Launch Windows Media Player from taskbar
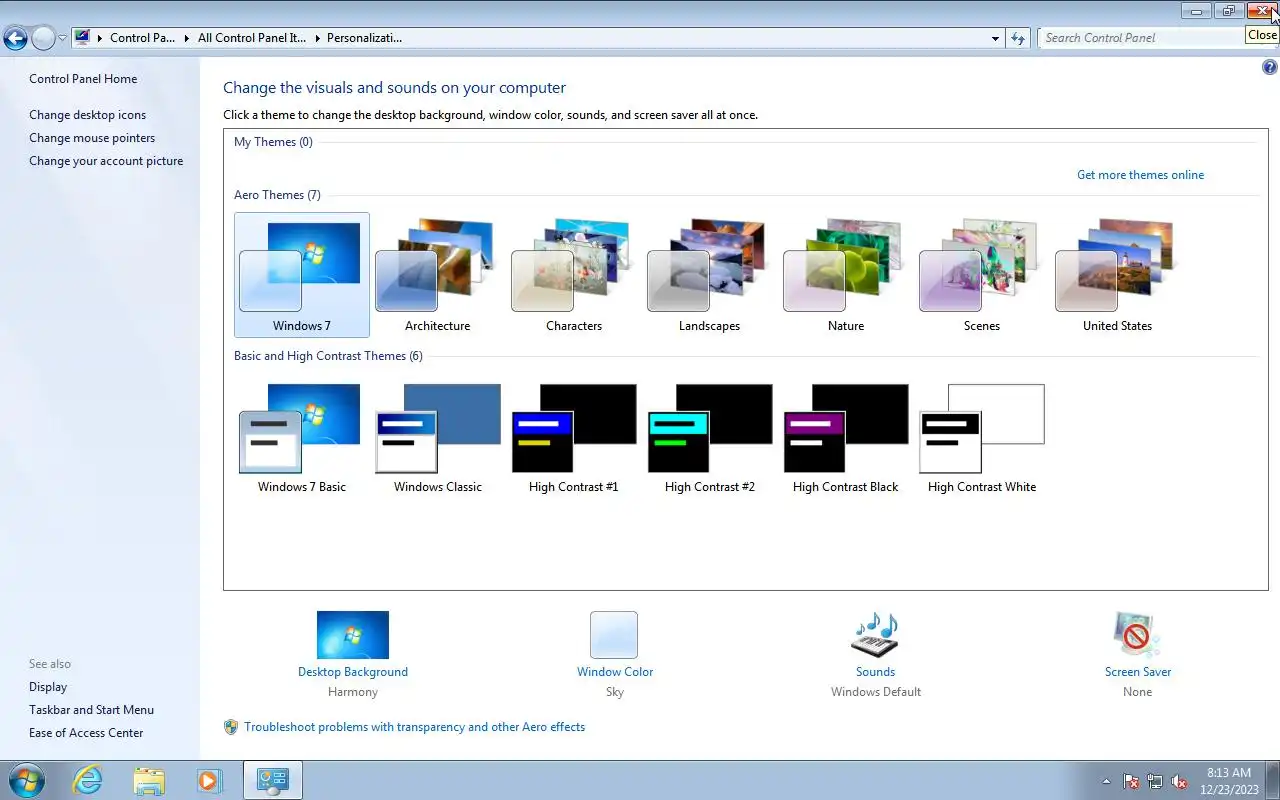This screenshot has height=800, width=1280. pyautogui.click(x=209, y=780)
